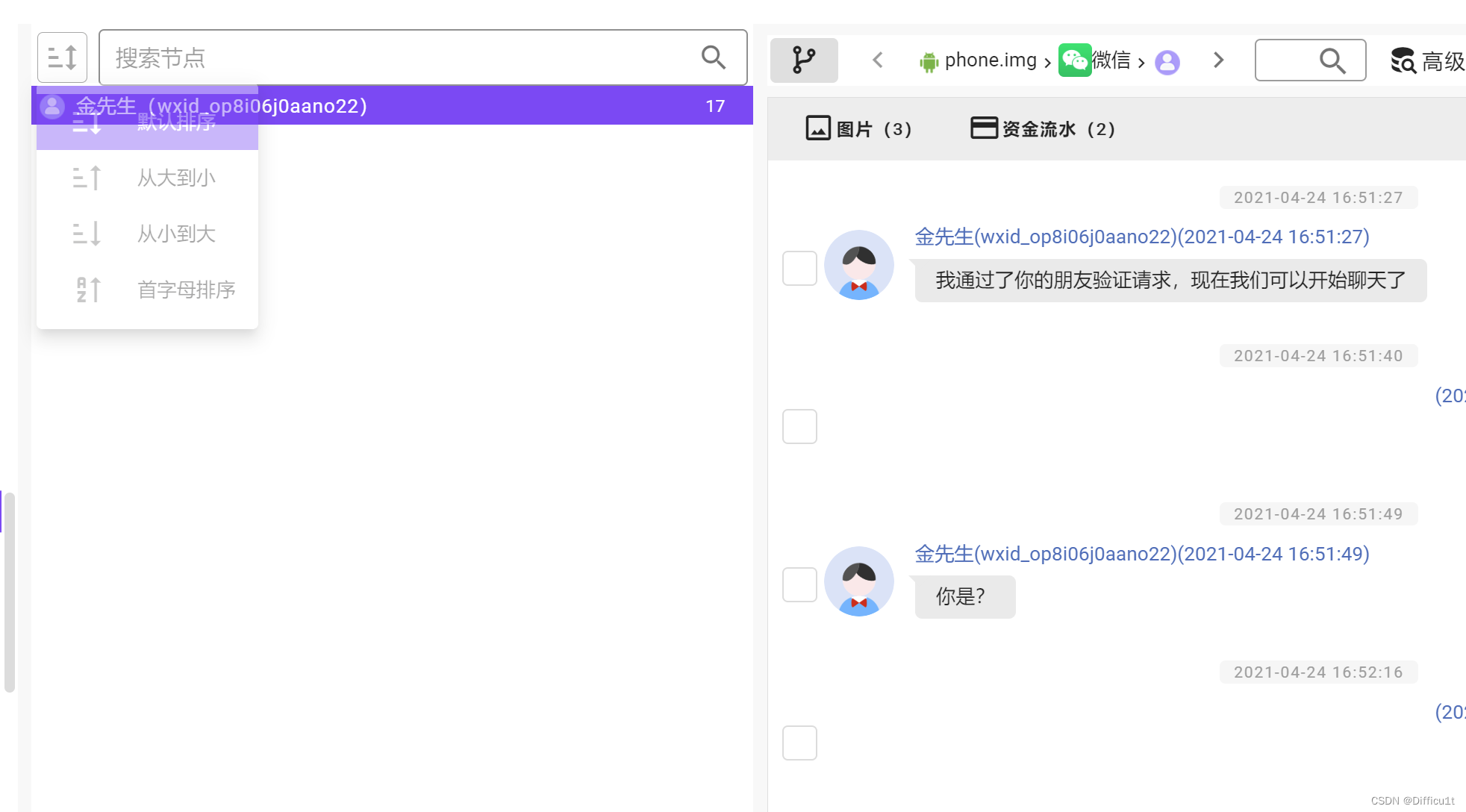Check the checkbox beside the first message
This screenshot has height=812, width=1466.
[799, 267]
